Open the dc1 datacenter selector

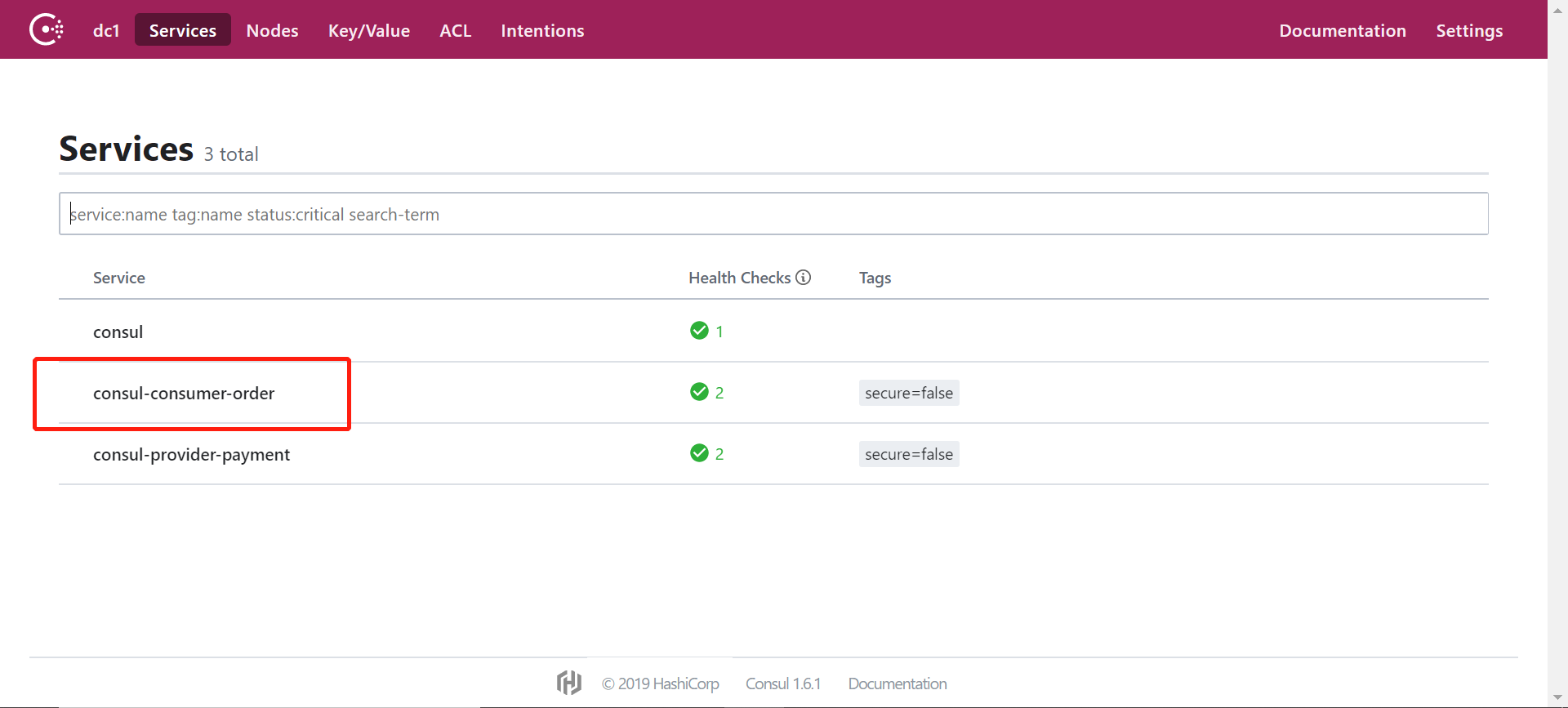(x=106, y=30)
